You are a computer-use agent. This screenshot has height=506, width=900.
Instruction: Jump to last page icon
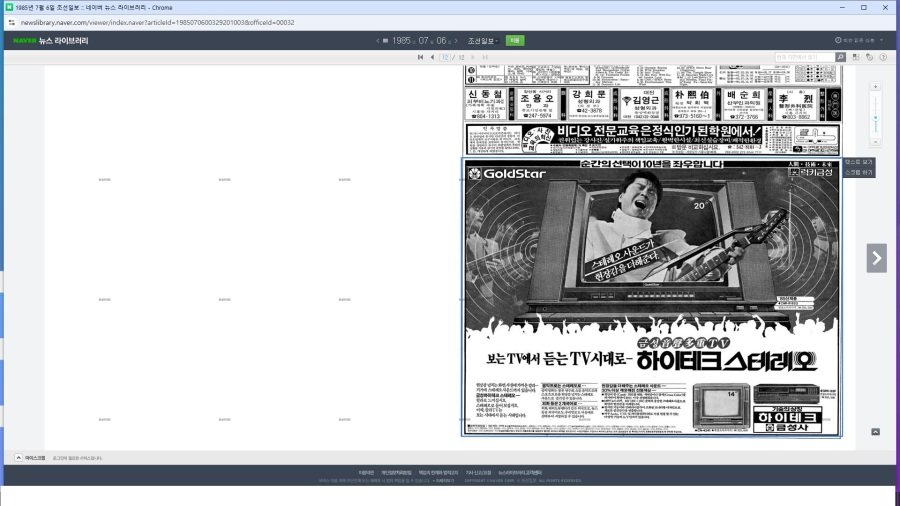pyautogui.click(x=485, y=57)
